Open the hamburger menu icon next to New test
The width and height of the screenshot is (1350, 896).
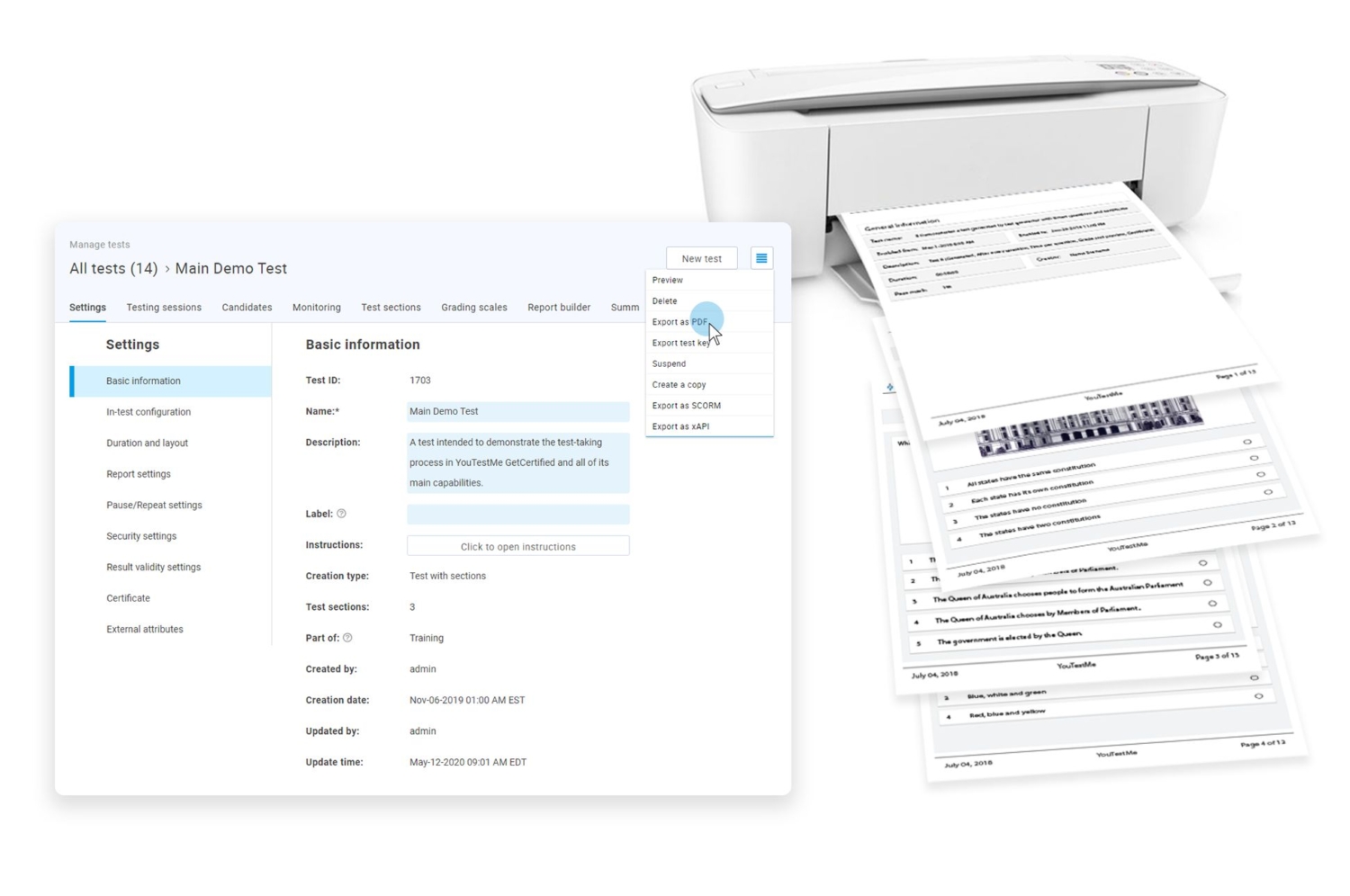760,258
